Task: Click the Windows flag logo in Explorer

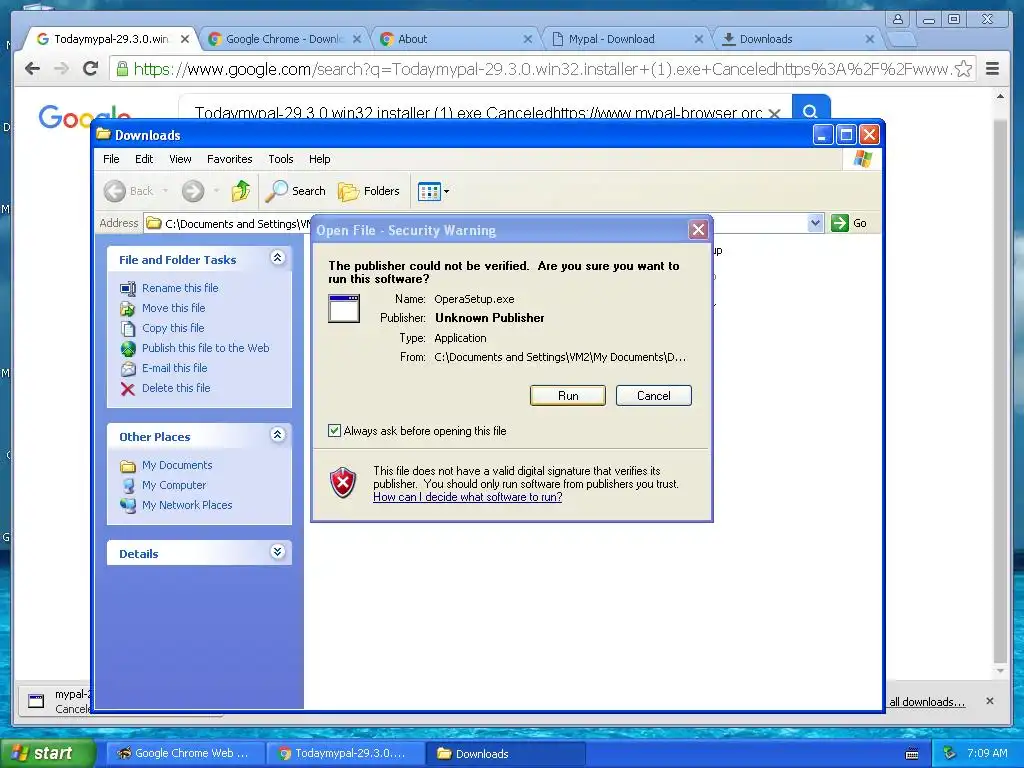Action: [863, 159]
